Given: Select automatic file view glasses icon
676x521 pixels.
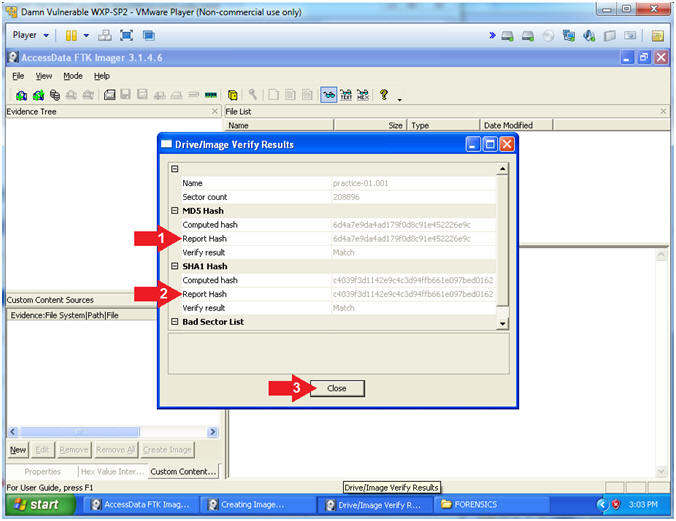Looking at the screenshot, I should pyautogui.click(x=329, y=95).
